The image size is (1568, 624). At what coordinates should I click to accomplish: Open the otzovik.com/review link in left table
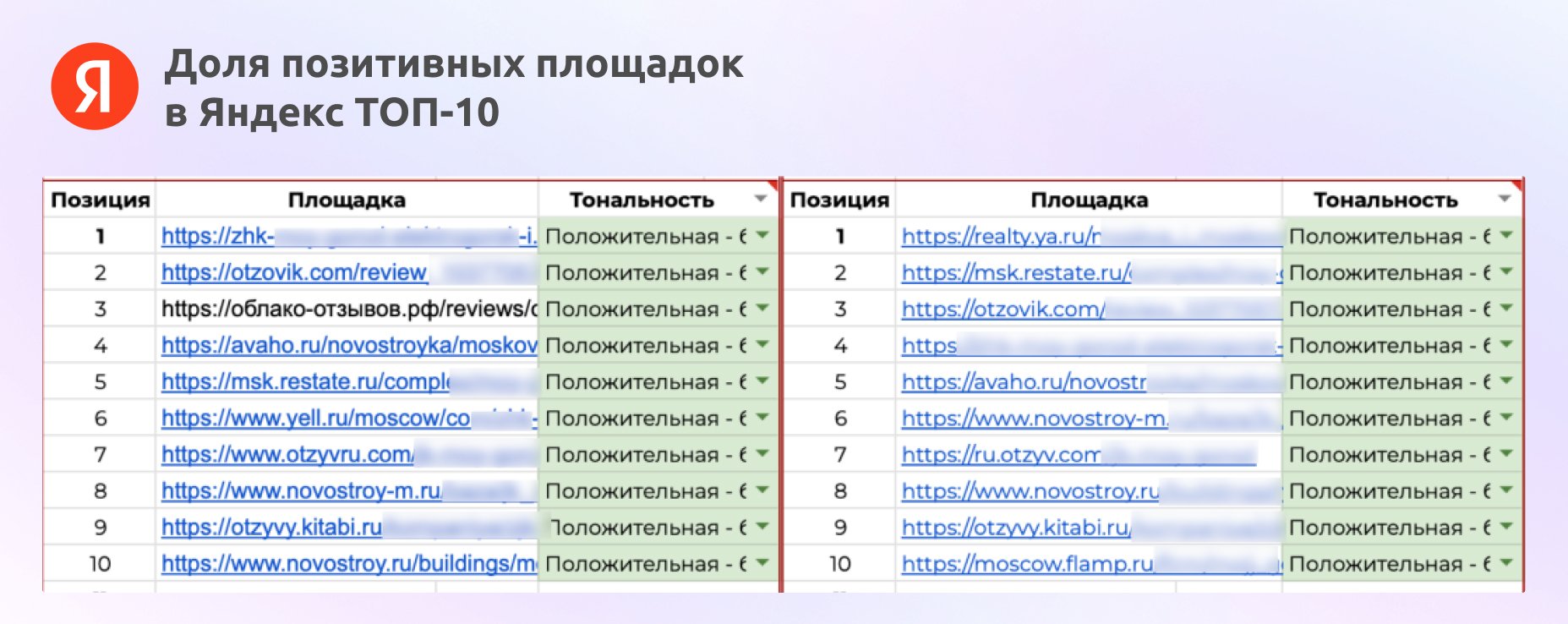295,272
